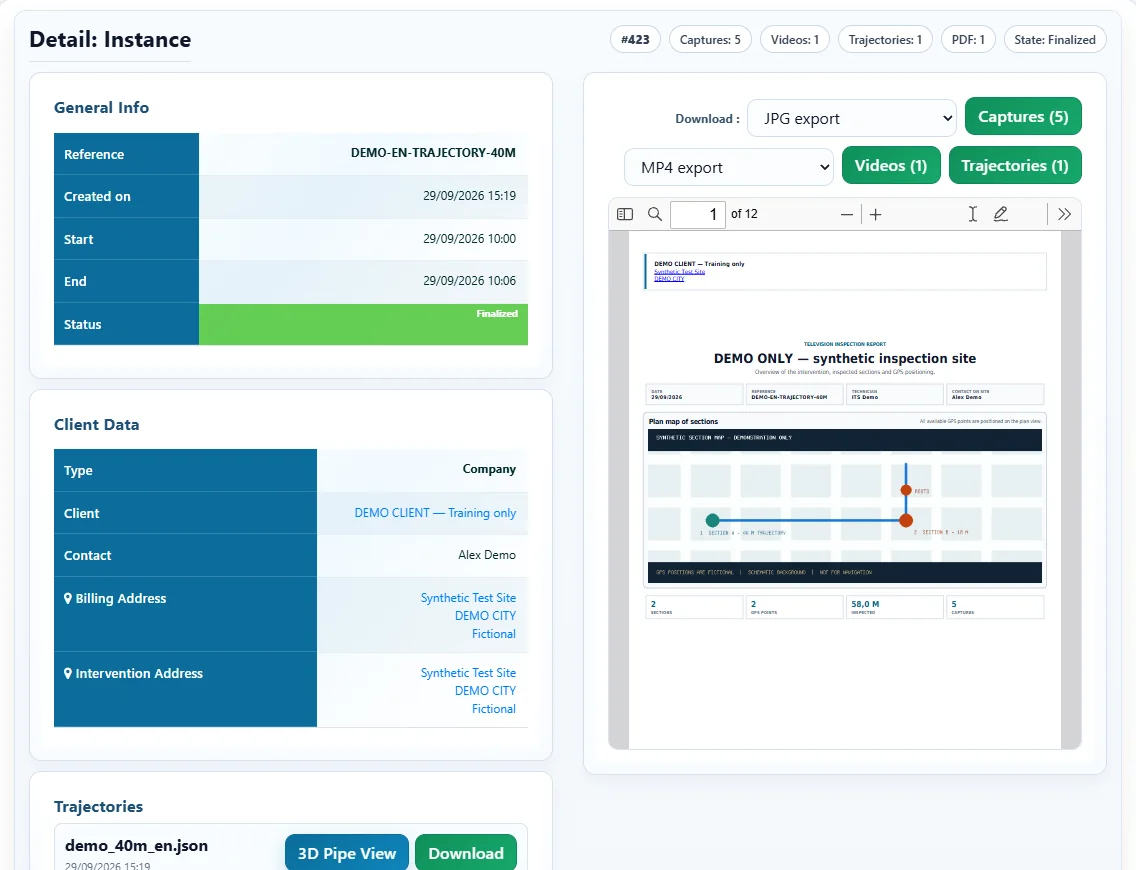Open the DEMO CLIENT — Training only link

point(435,513)
